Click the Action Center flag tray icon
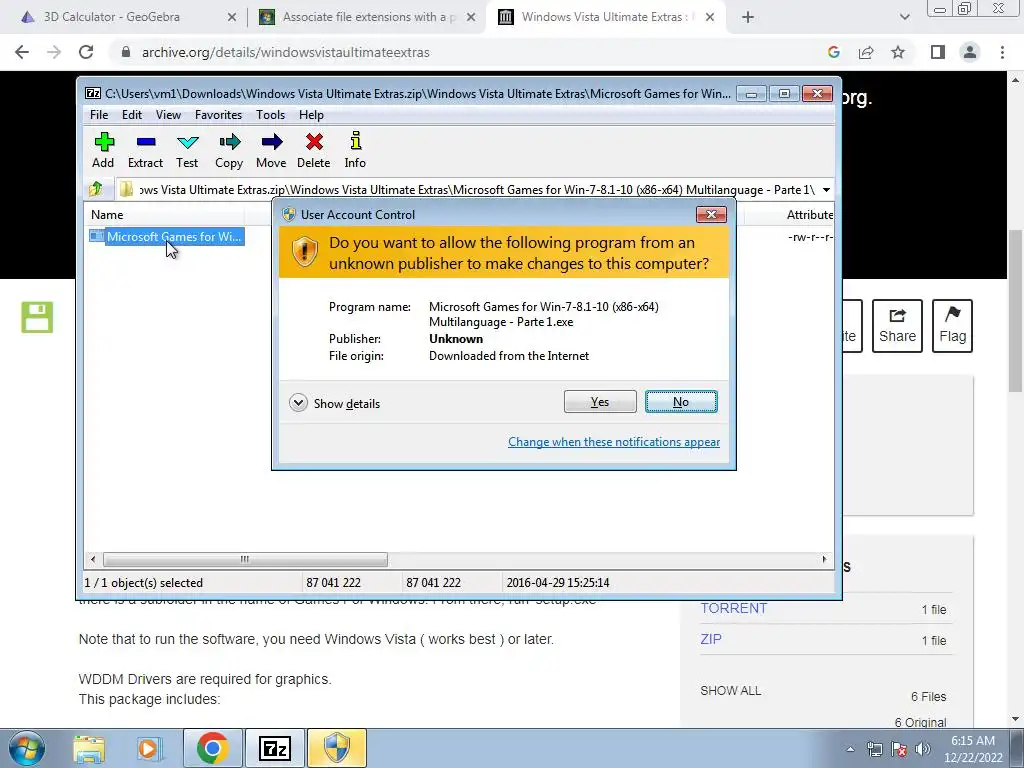The width and height of the screenshot is (1024, 768). 899,749
